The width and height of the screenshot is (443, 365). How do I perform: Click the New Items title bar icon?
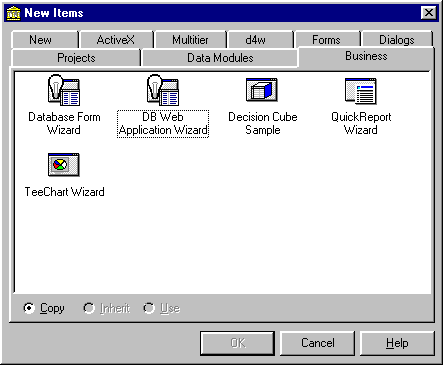(14, 13)
